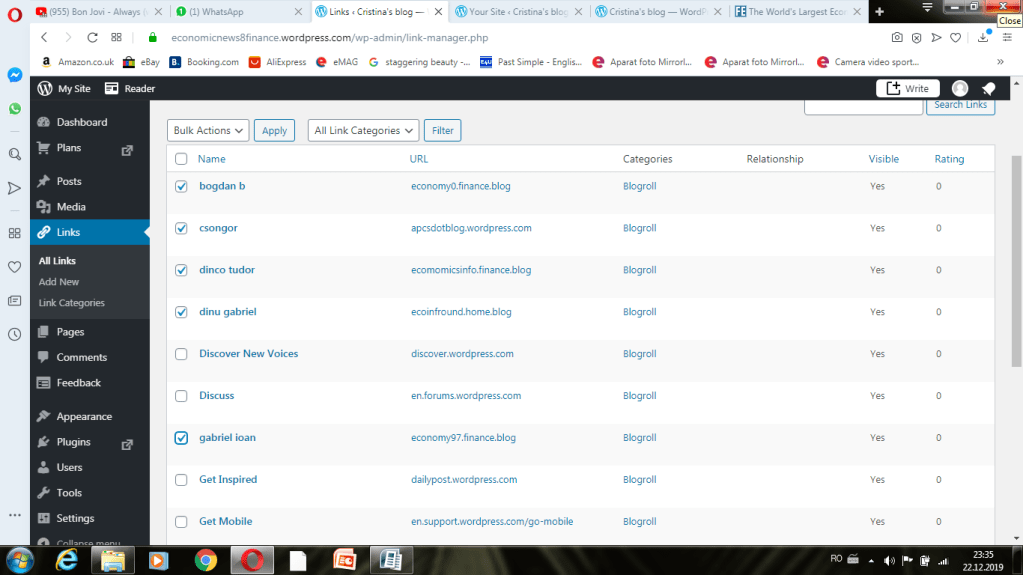Expand the All Link Categories dropdown

[x=363, y=130]
